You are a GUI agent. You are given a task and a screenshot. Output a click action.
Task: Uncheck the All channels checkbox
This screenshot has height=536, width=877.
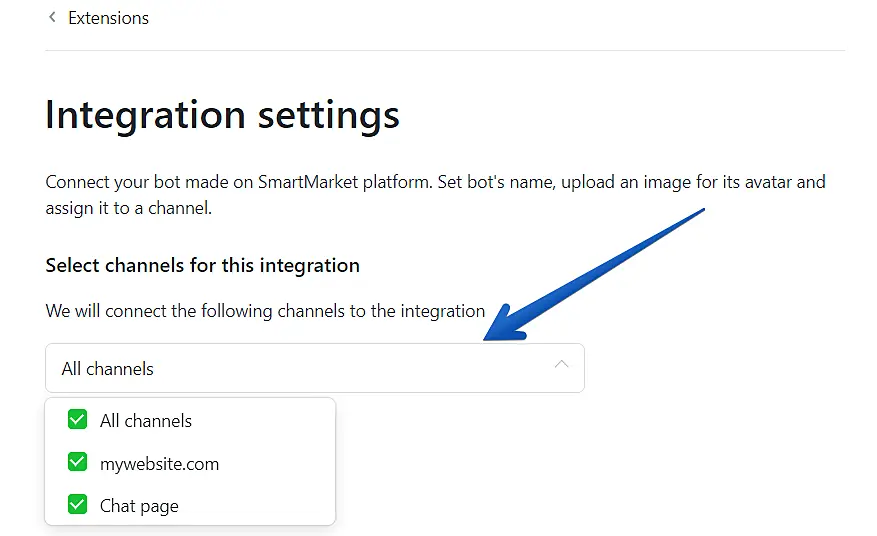point(77,420)
